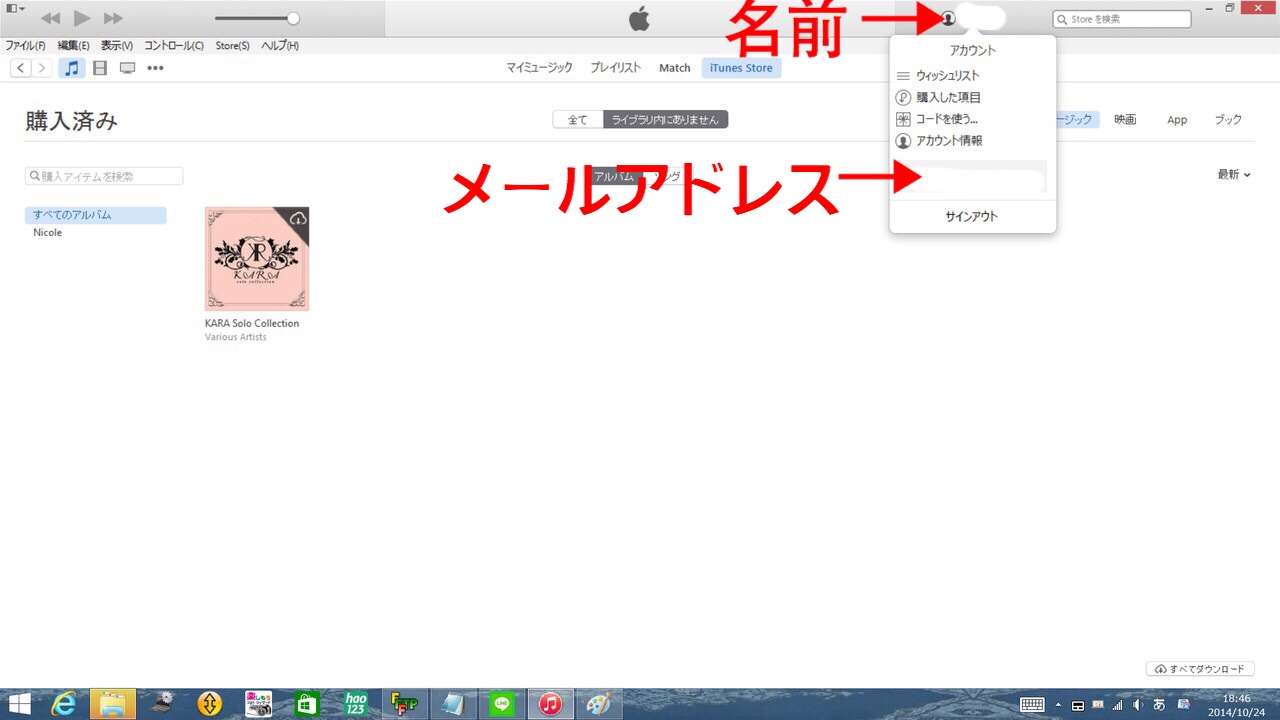This screenshot has width=1280, height=720.
Task: Open the コントロール(C) menu
Action: click(x=173, y=45)
